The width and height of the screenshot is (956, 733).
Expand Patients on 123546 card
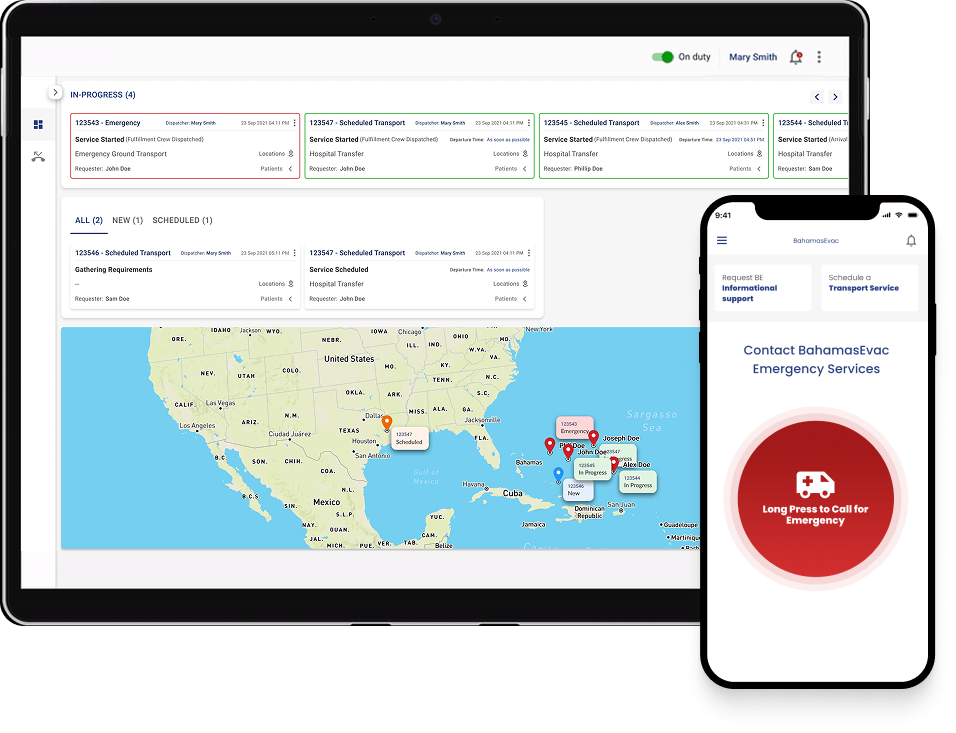(x=277, y=299)
